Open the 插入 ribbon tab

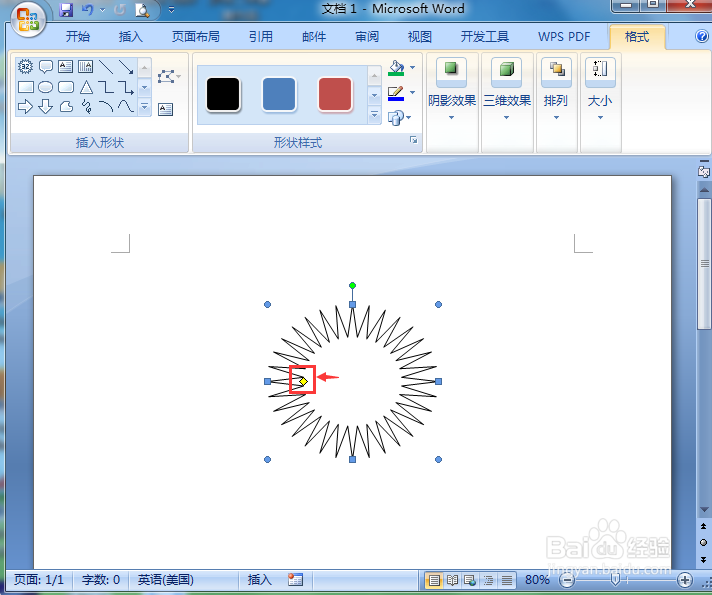coord(130,36)
